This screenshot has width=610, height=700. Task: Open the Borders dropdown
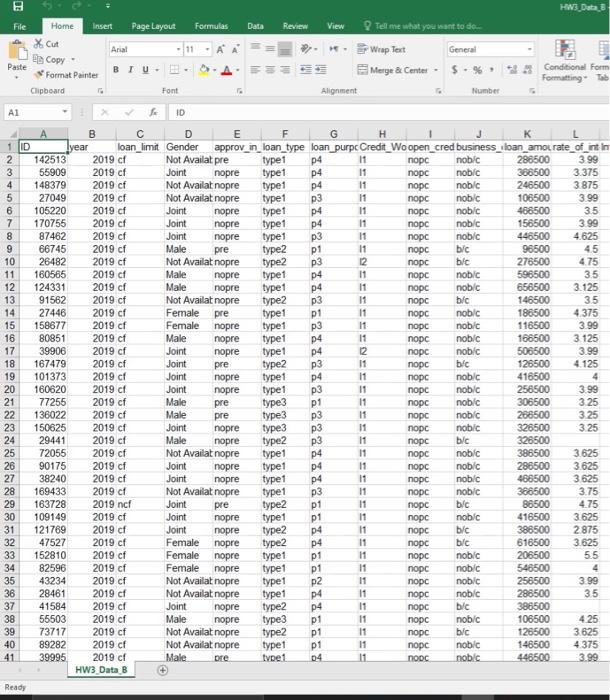click(186, 70)
